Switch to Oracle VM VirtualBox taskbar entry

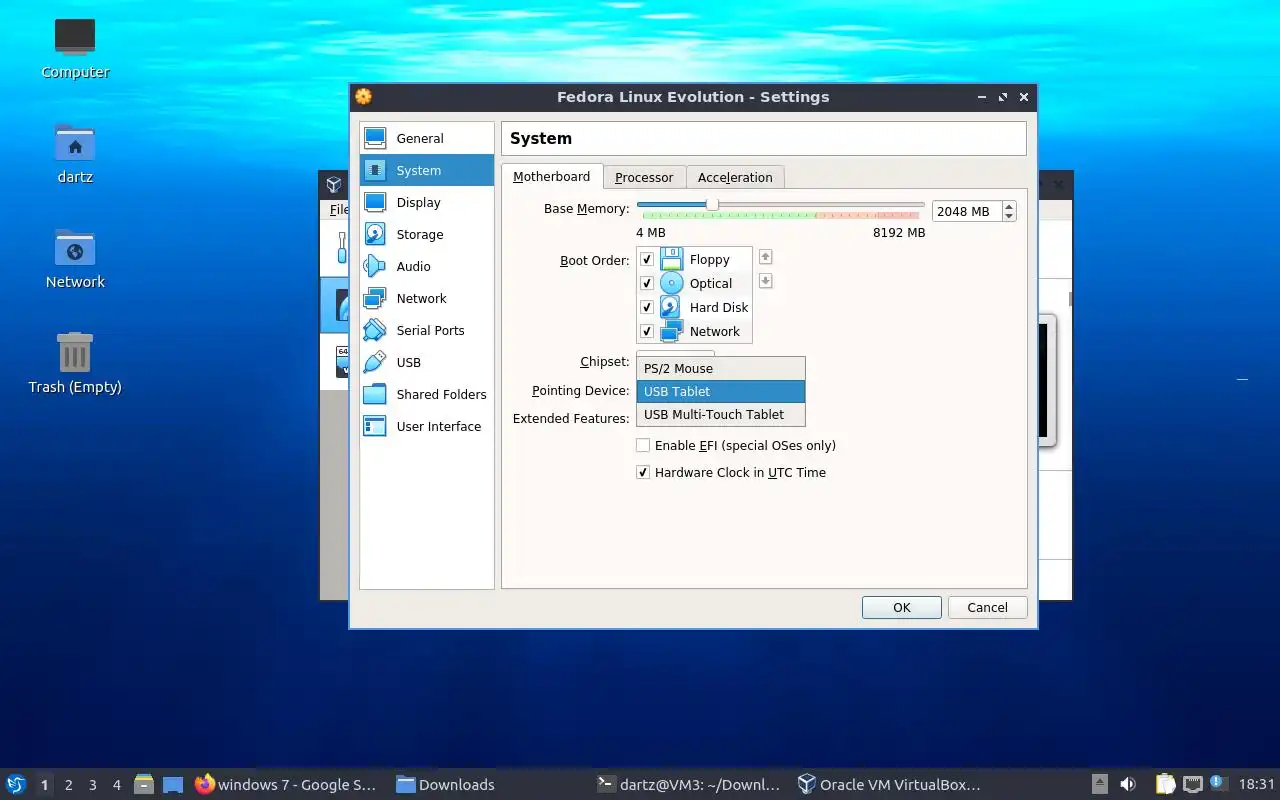(x=889, y=784)
